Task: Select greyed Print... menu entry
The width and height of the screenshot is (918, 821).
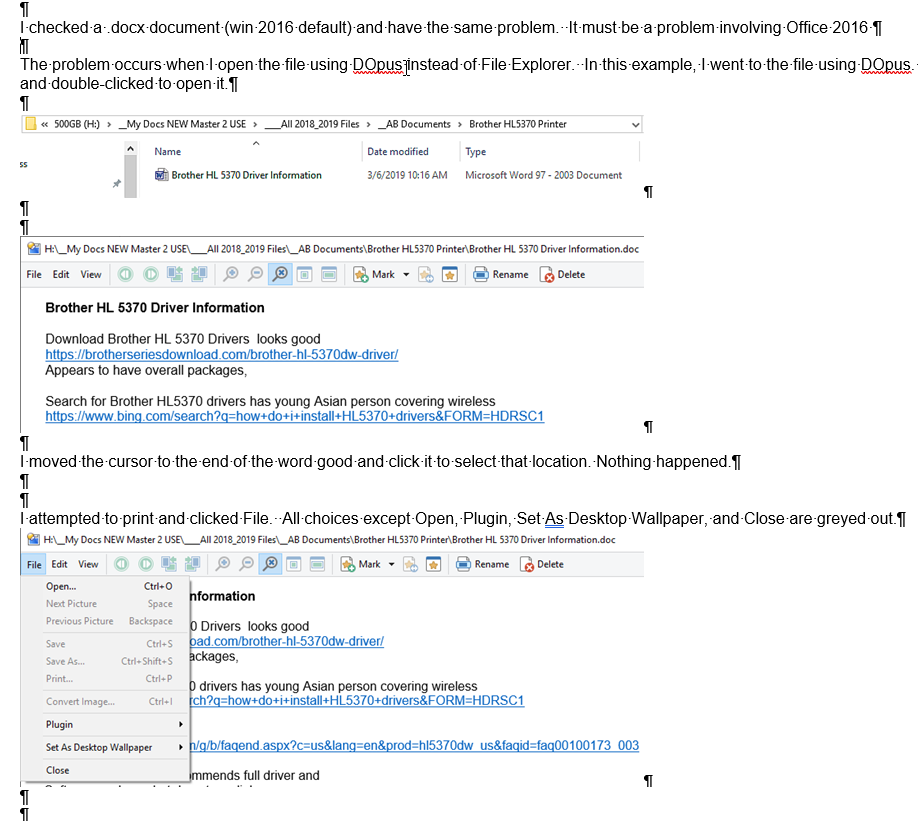Action: click(105, 679)
